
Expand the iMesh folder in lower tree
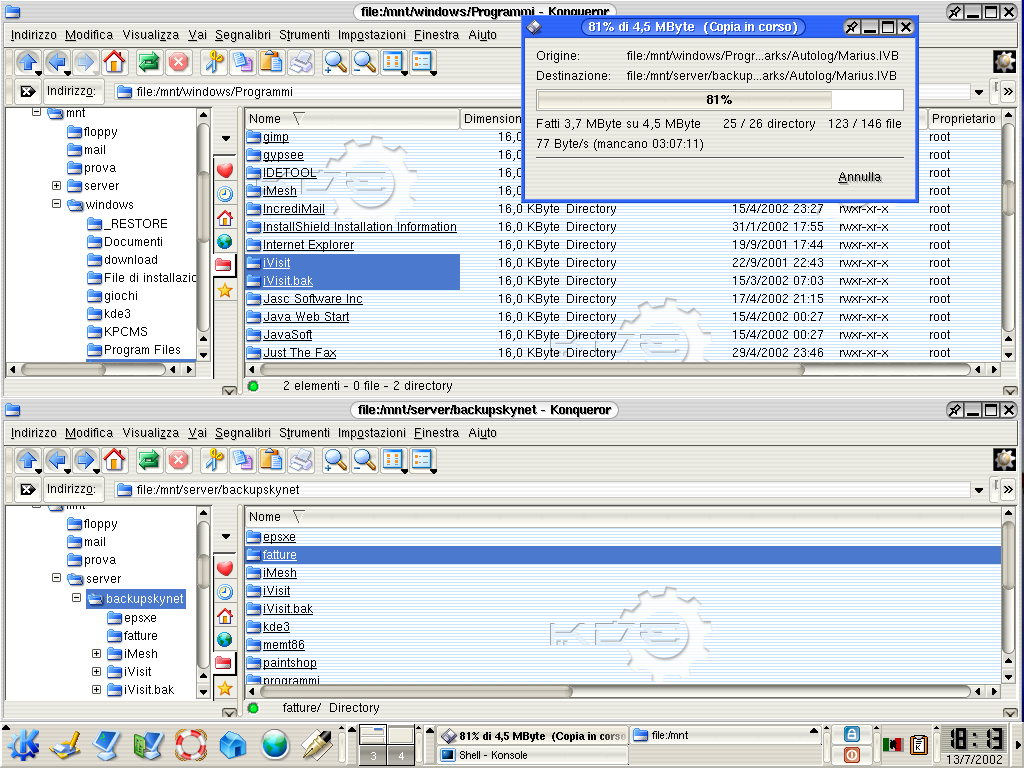(96, 654)
